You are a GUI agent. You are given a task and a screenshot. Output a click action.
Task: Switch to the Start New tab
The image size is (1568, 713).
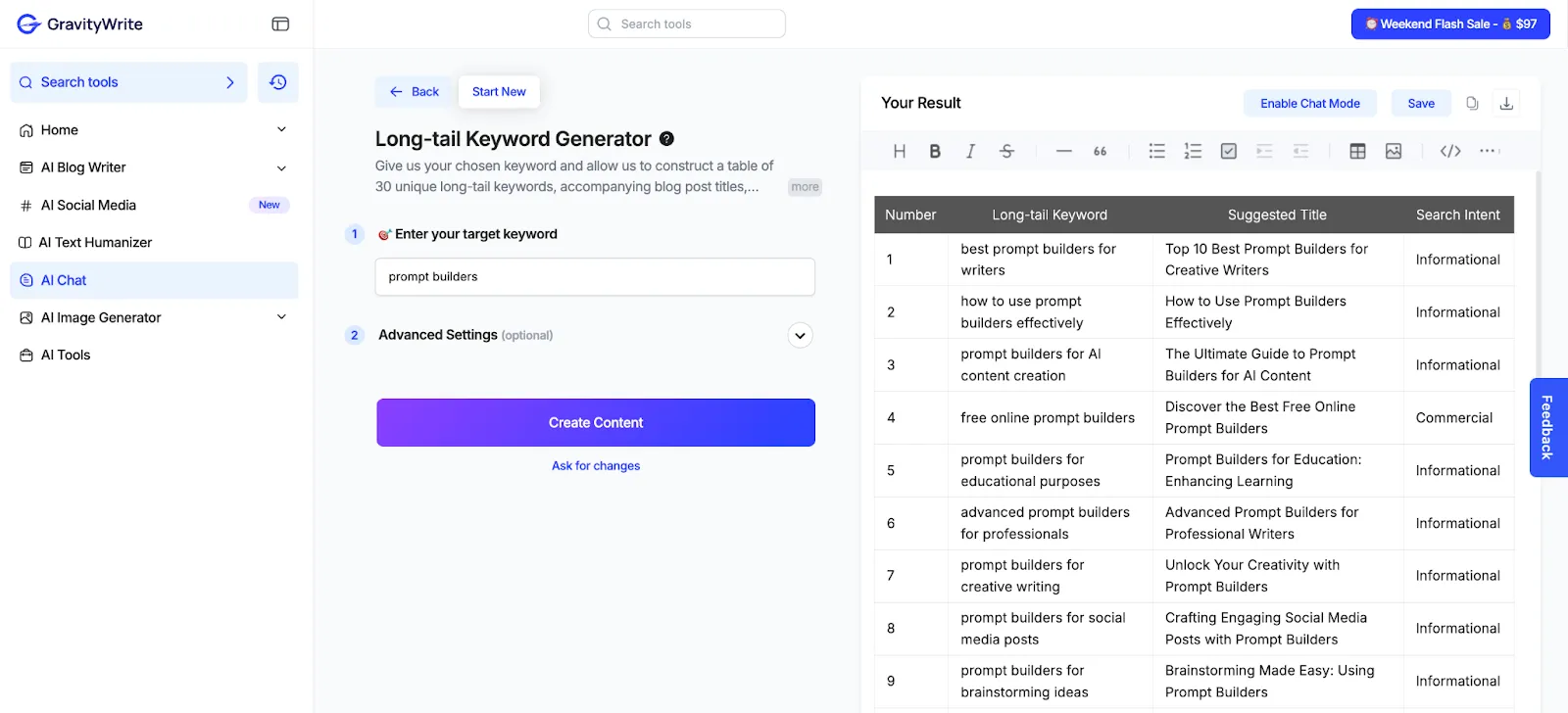pos(499,91)
